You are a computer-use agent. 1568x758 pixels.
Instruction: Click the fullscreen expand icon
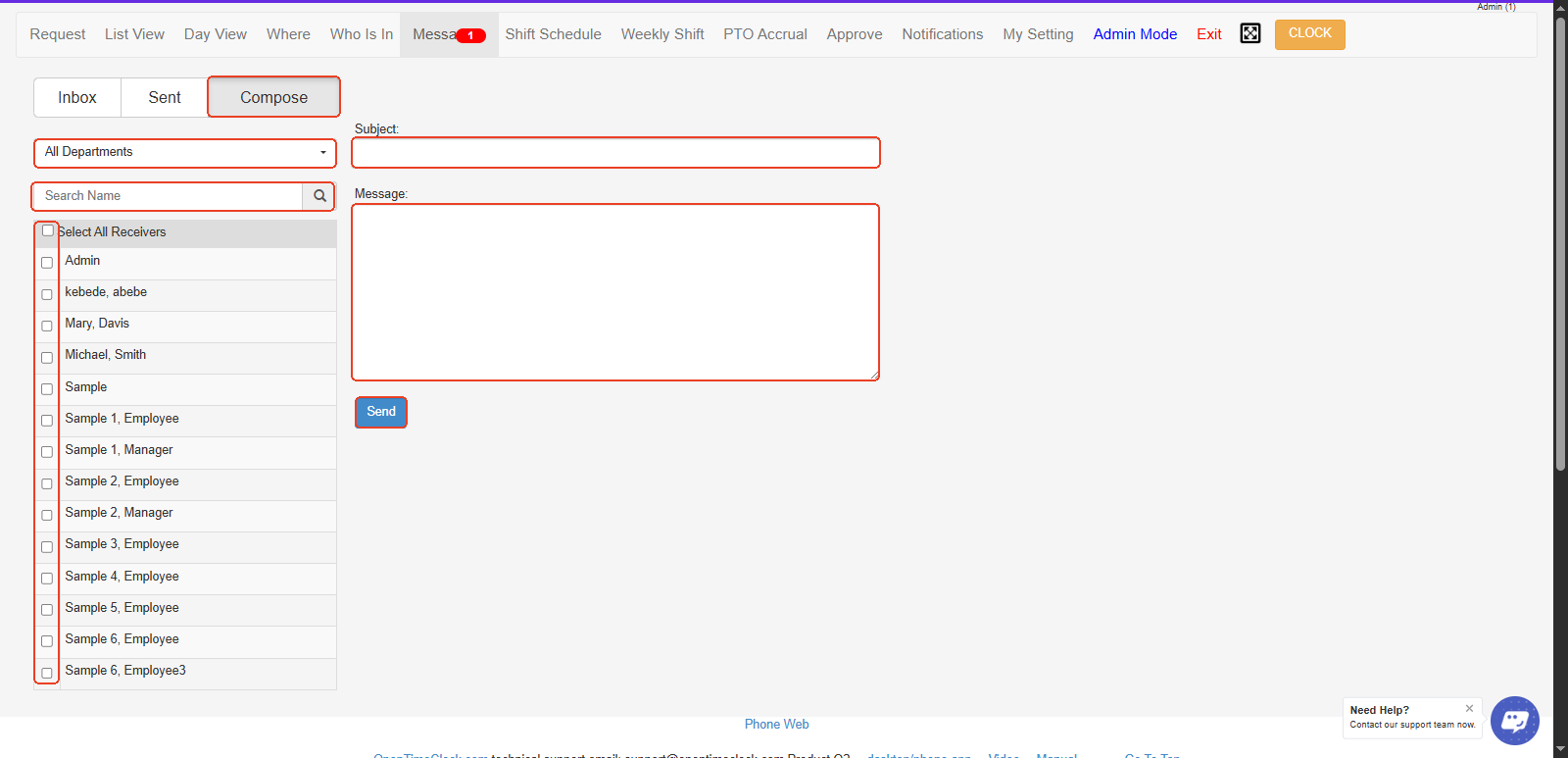click(1250, 33)
